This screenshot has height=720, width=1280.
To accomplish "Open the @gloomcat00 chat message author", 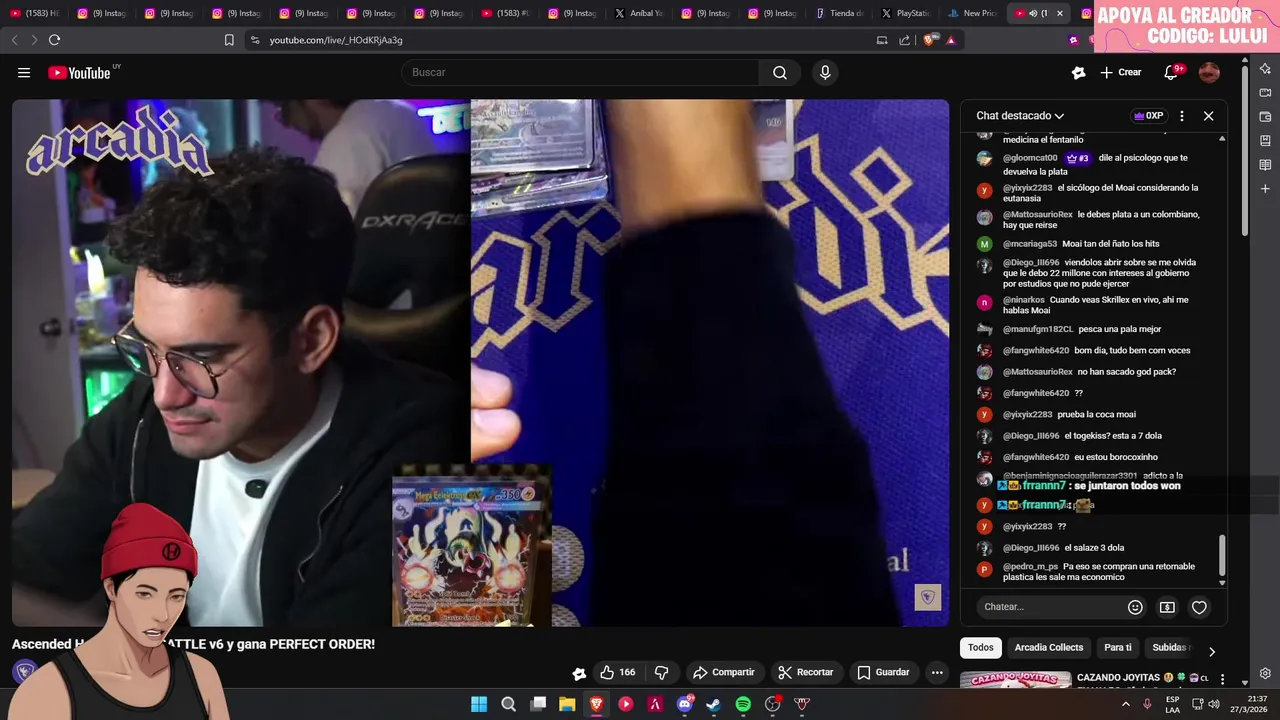I will point(1030,158).
